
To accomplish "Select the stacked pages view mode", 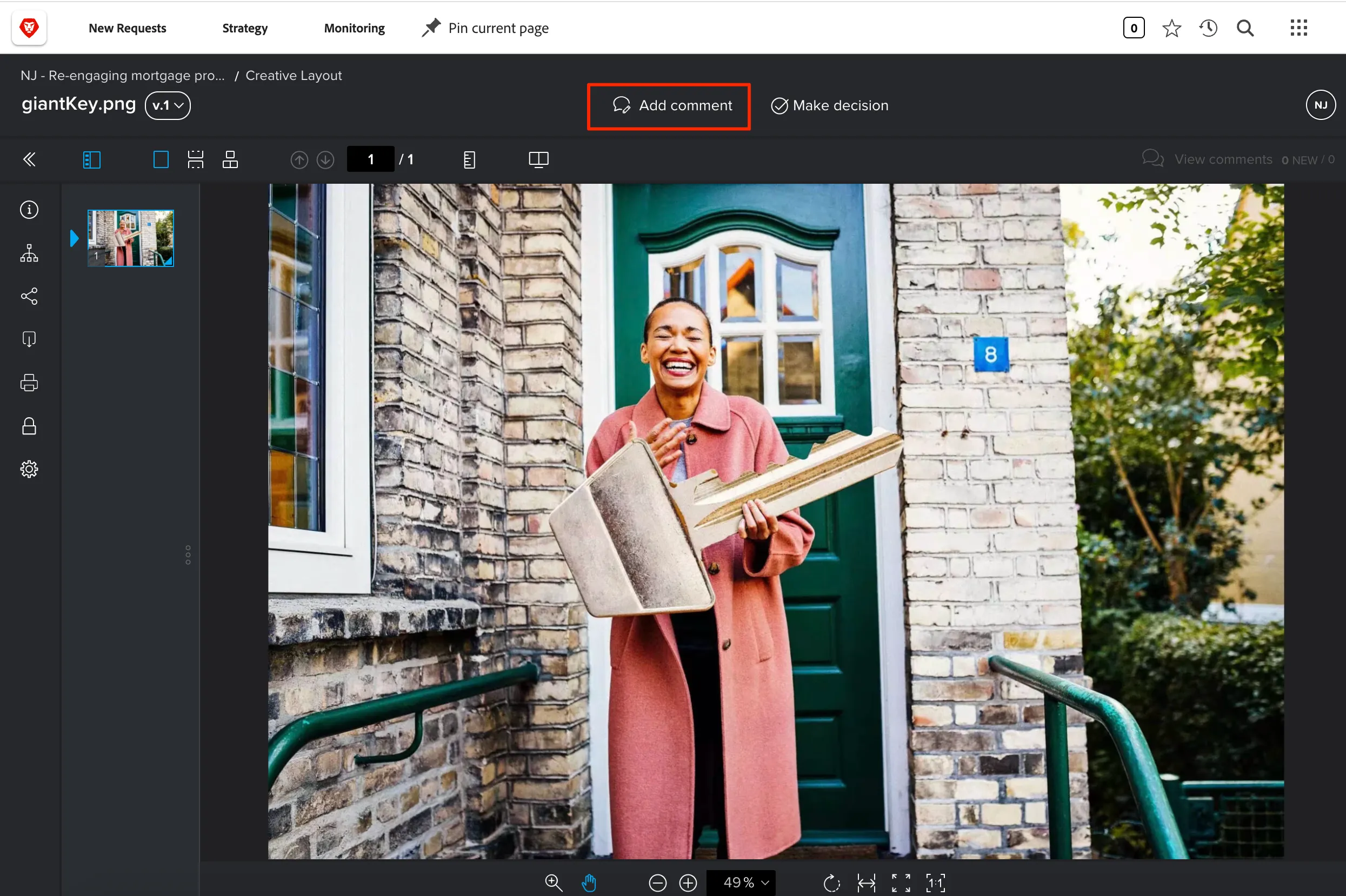I will point(230,159).
